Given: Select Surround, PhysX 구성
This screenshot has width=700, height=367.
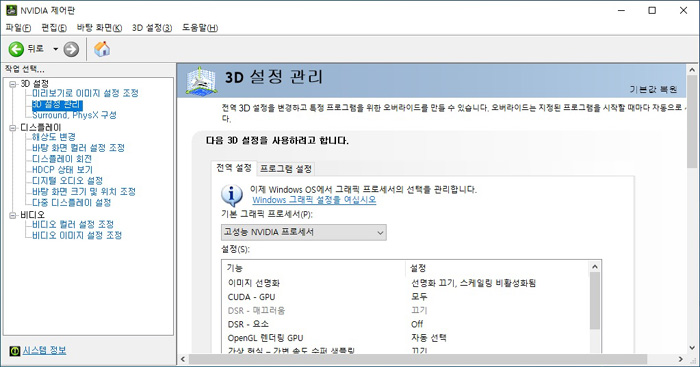Looking at the screenshot, I should (x=74, y=115).
